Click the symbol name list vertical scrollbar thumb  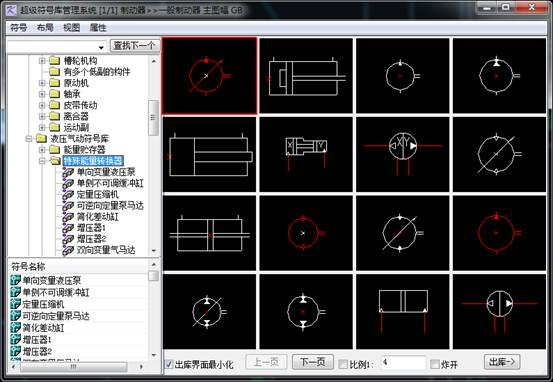153,275
